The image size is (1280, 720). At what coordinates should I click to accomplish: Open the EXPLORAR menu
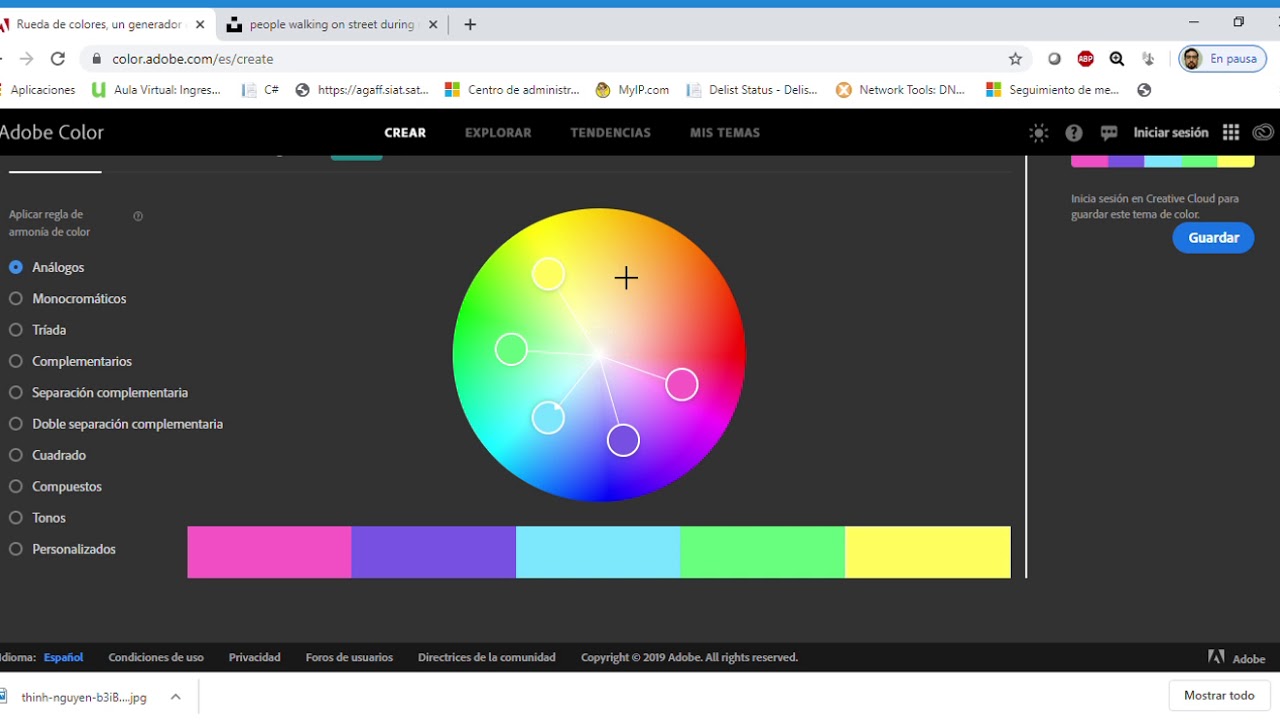coord(498,132)
